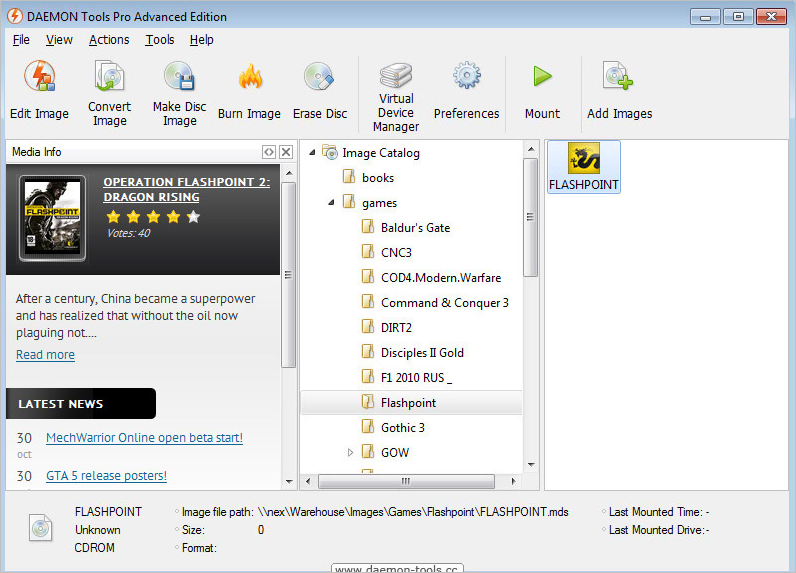The height and width of the screenshot is (573, 796).
Task: Click catalog tree scroll up arrow
Action: point(531,149)
